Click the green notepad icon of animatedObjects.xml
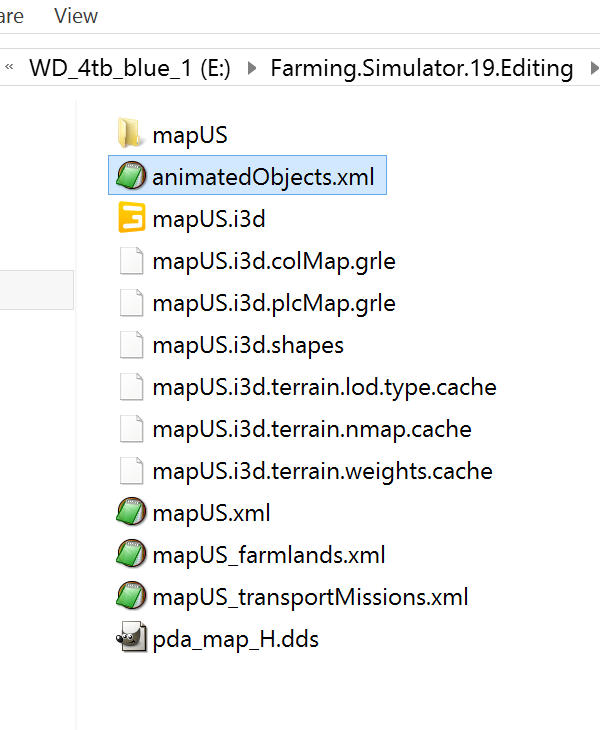Image resolution: width=600 pixels, height=730 pixels. point(131,176)
